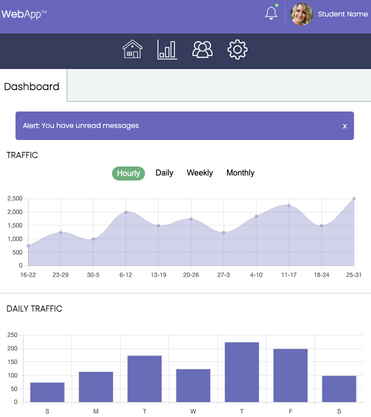The height and width of the screenshot is (417, 371).
Task: Click the Wednesday bar in Daily Traffic
Action: coord(193,385)
